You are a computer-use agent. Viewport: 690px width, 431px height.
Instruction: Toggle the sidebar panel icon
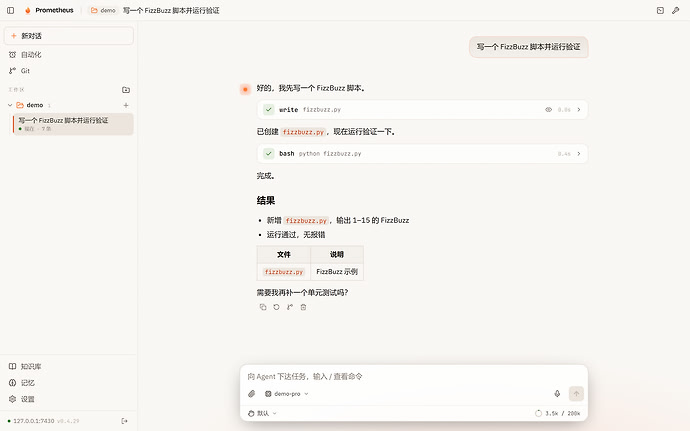pos(11,10)
